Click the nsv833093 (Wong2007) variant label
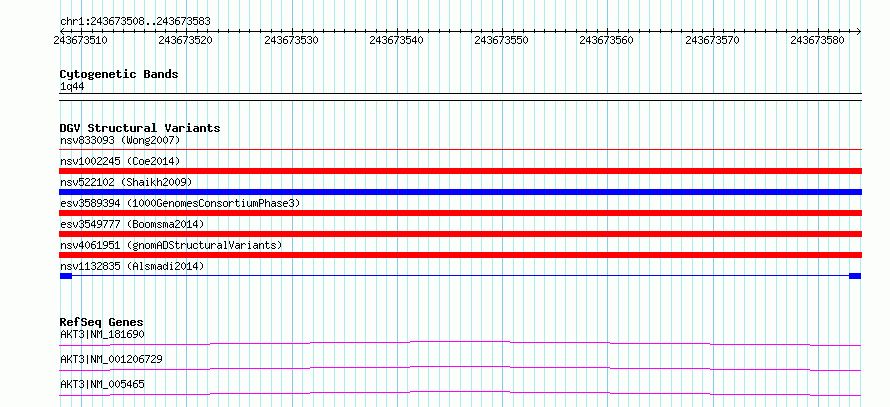The image size is (890, 407). coord(120,140)
